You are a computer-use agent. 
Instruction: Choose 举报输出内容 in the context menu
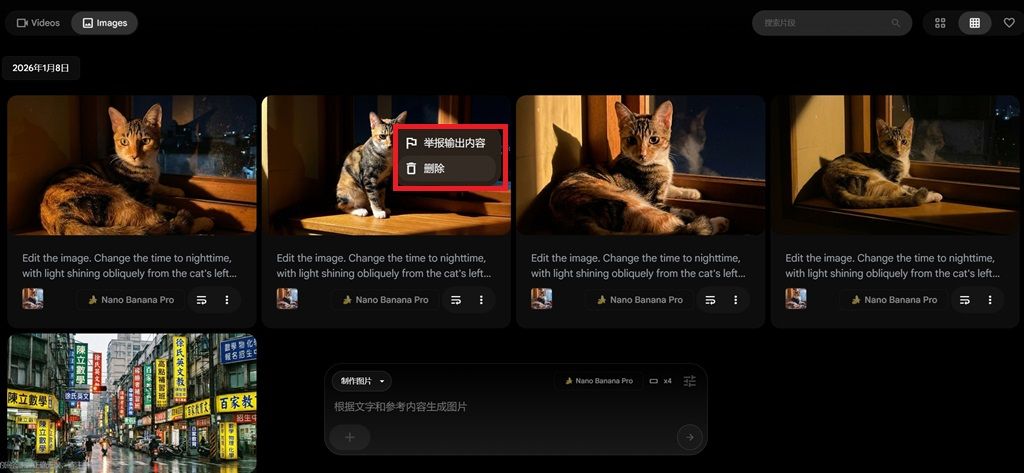pos(449,143)
